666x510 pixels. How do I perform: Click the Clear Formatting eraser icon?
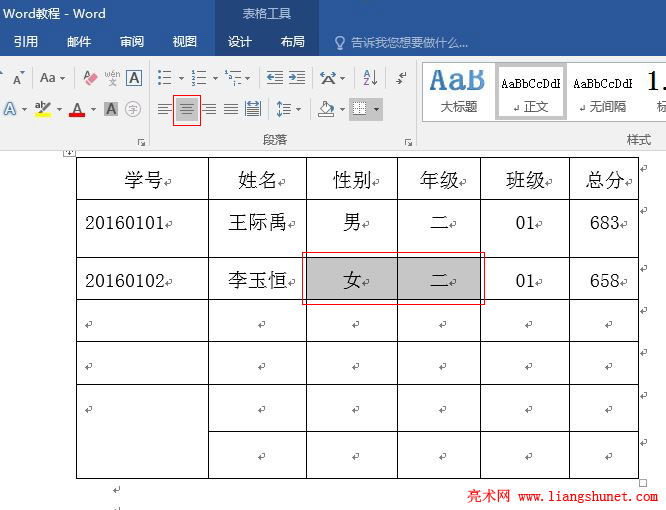pyautogui.click(x=90, y=77)
